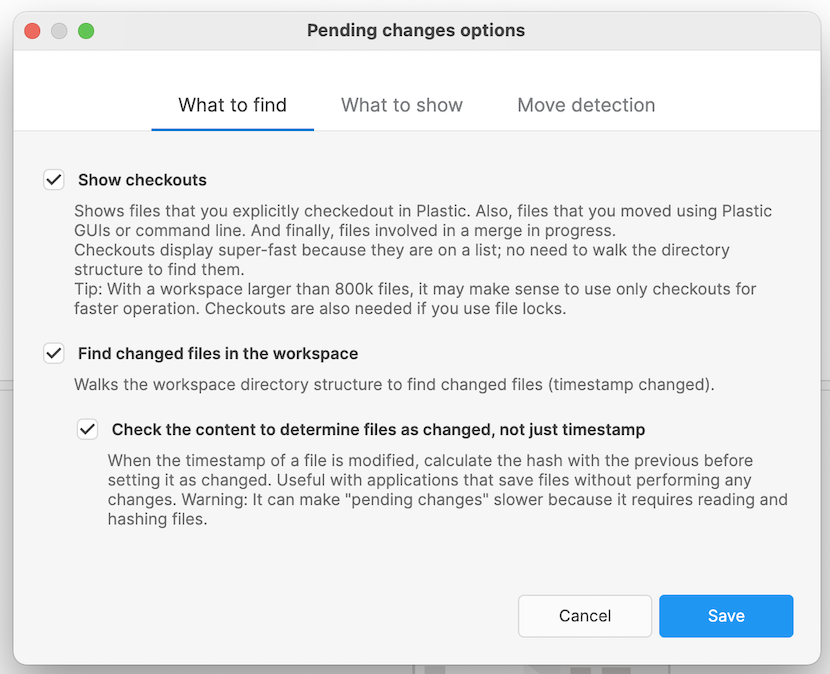
Task: Untick the Show checkouts checkbox
Action: pyautogui.click(x=54, y=180)
